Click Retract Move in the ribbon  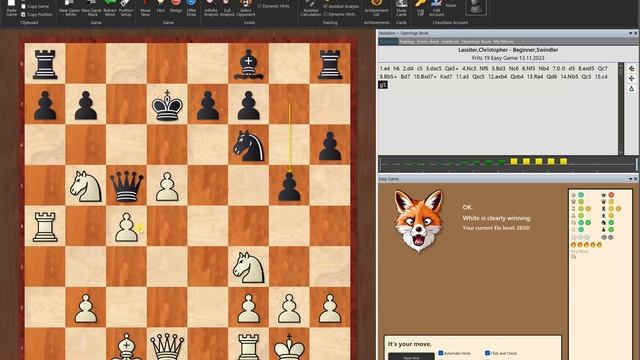tap(110, 8)
